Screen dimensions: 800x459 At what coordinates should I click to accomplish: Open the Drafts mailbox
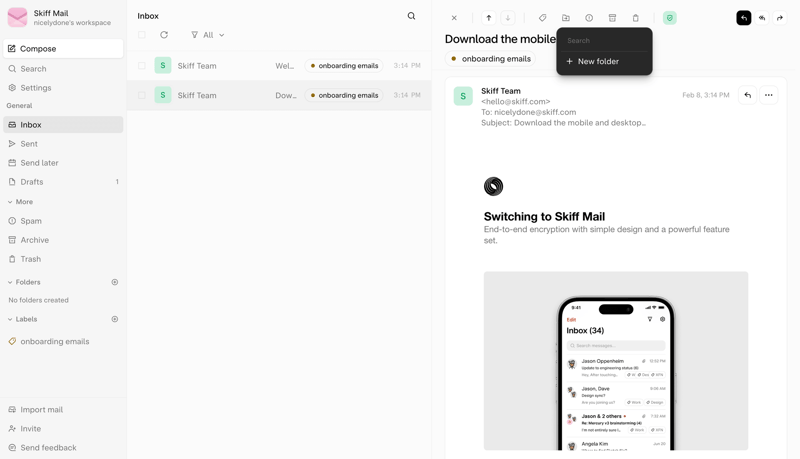coord(63,182)
